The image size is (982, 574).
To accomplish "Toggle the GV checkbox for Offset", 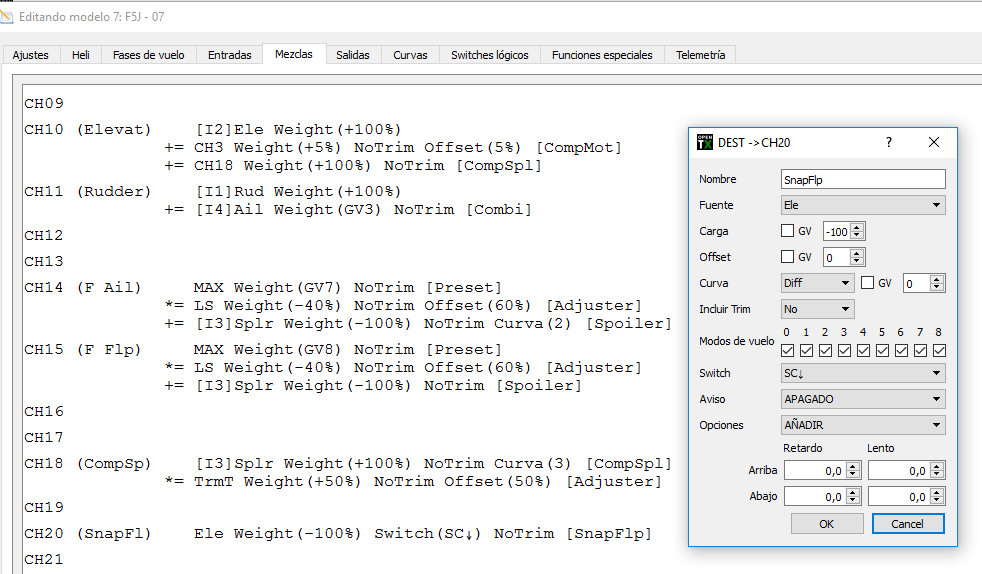I will coord(788,257).
